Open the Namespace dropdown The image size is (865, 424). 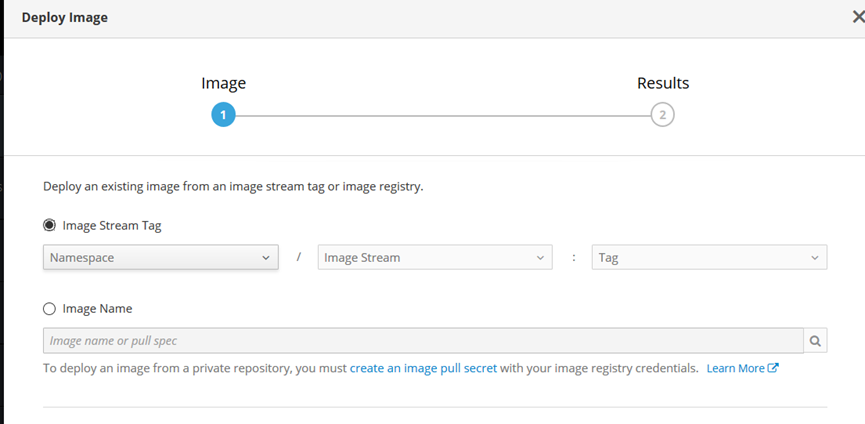click(161, 257)
